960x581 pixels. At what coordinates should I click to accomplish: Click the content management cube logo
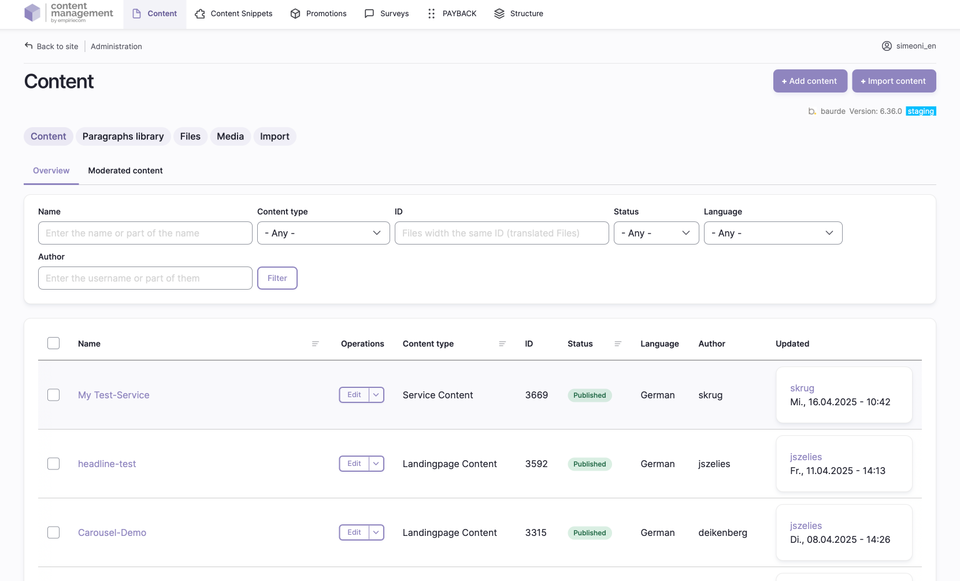33,13
